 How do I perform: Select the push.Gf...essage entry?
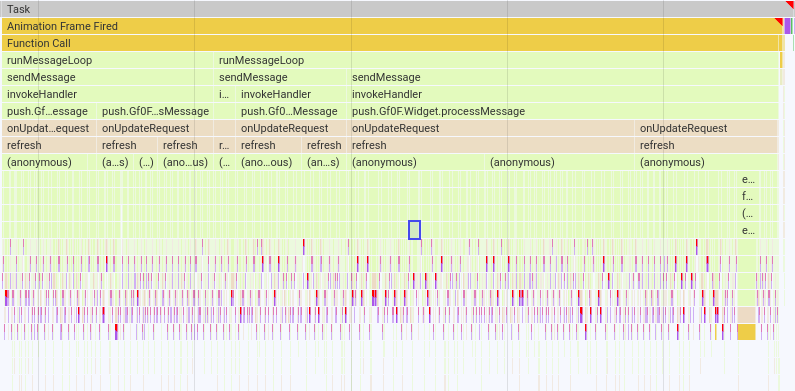coord(49,111)
